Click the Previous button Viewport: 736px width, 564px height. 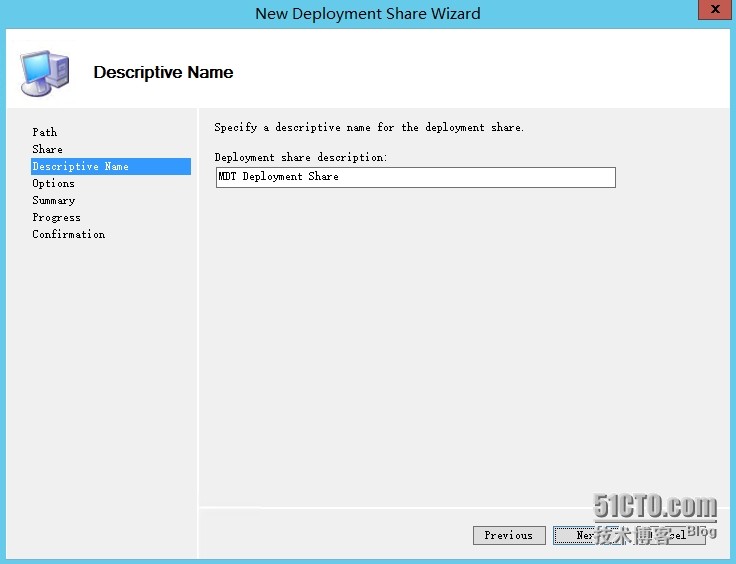pyautogui.click(x=509, y=535)
